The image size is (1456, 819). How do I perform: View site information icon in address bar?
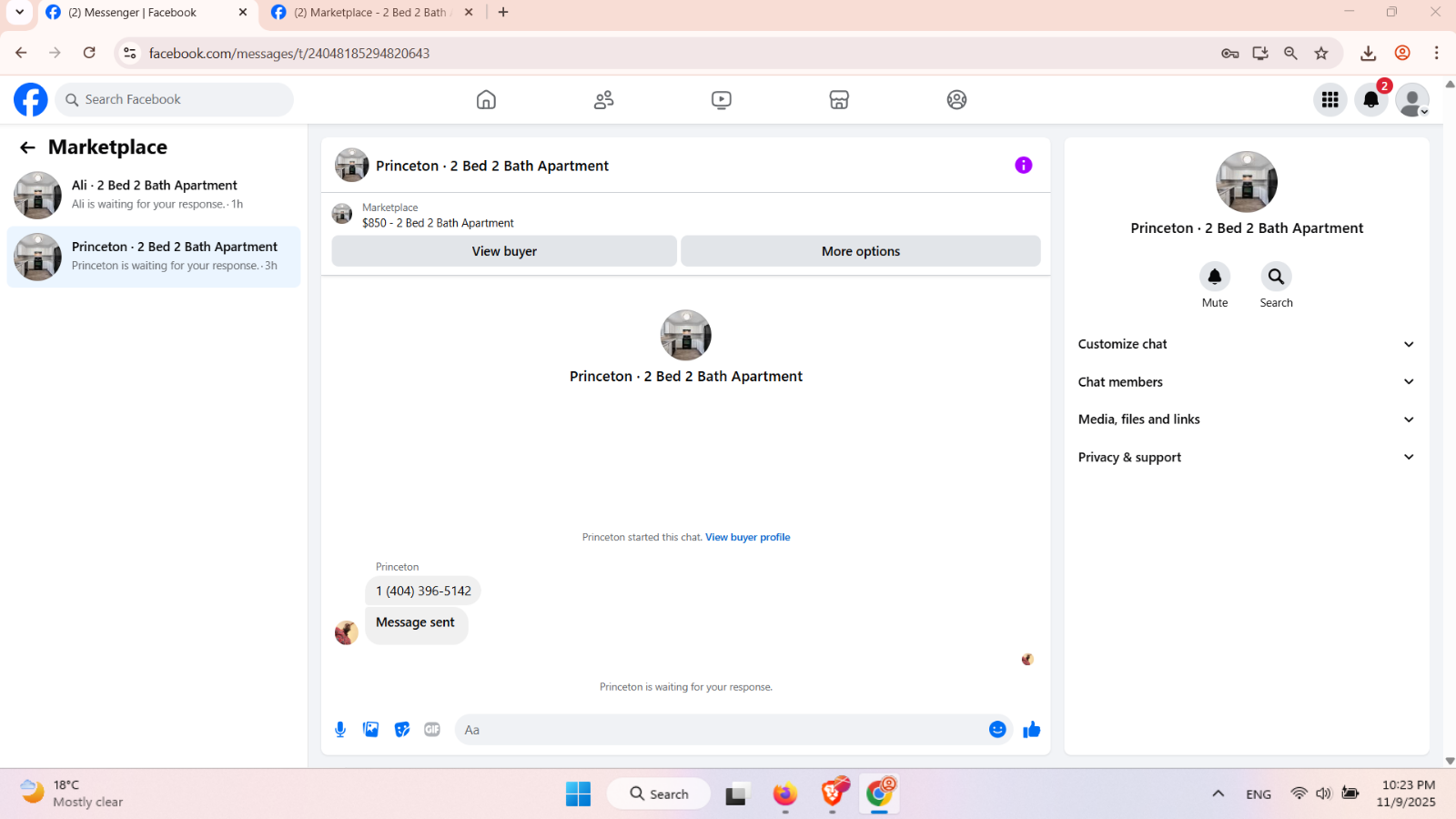130,53
